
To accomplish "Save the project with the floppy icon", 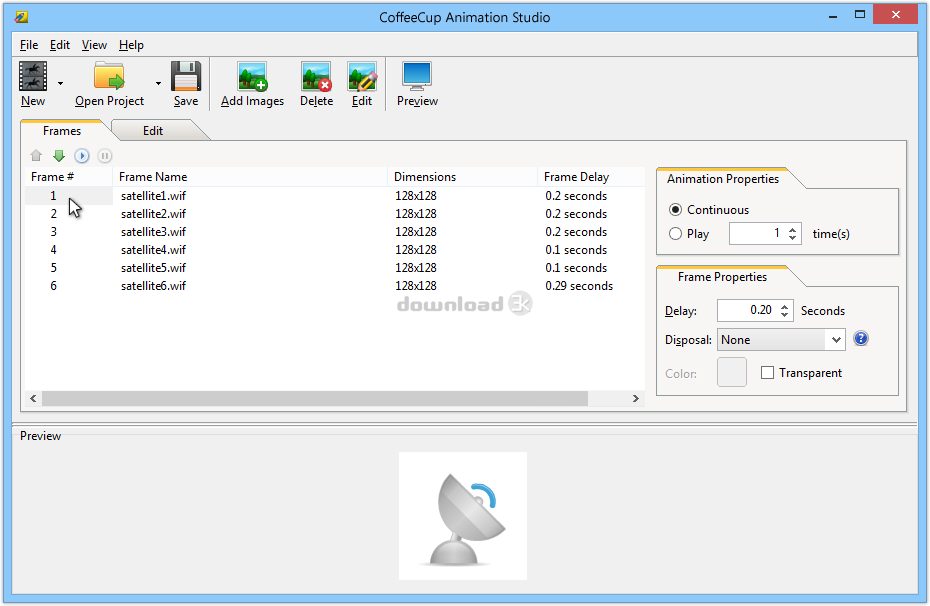I will (x=186, y=76).
